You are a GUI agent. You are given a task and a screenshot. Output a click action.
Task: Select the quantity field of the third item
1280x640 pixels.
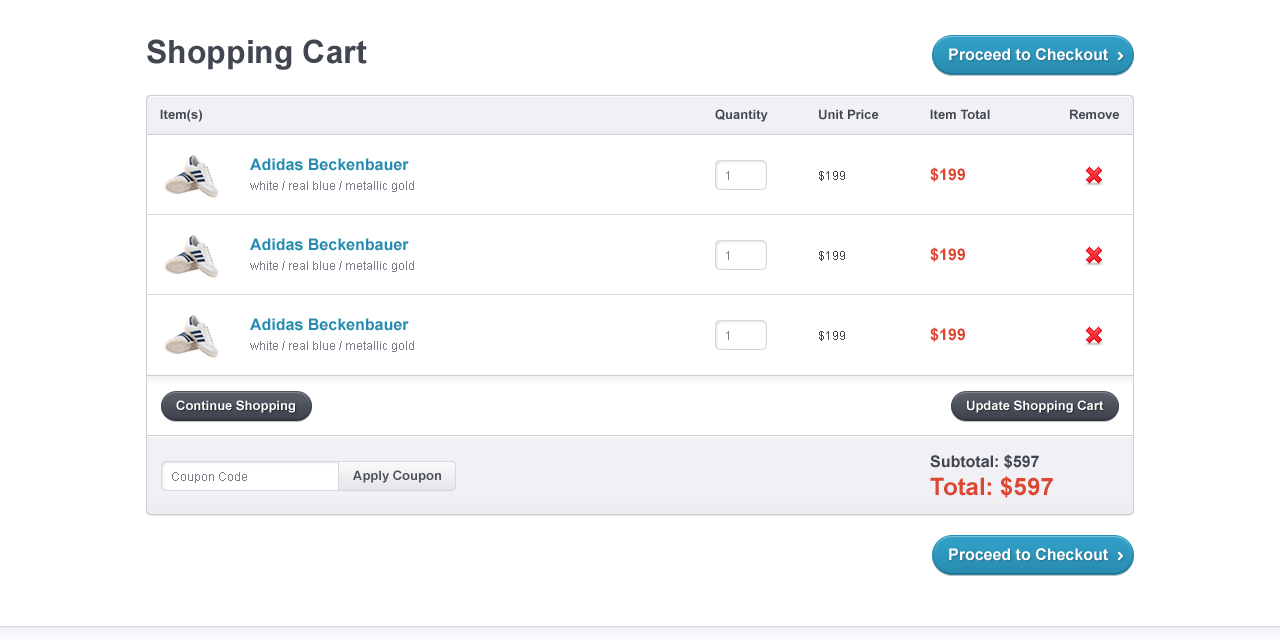[740, 334]
